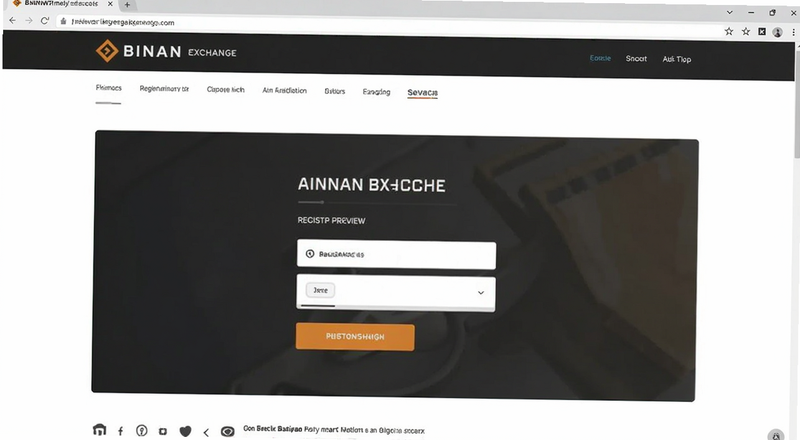Click the Snoot header link
This screenshot has height=440, width=800.
636,59
